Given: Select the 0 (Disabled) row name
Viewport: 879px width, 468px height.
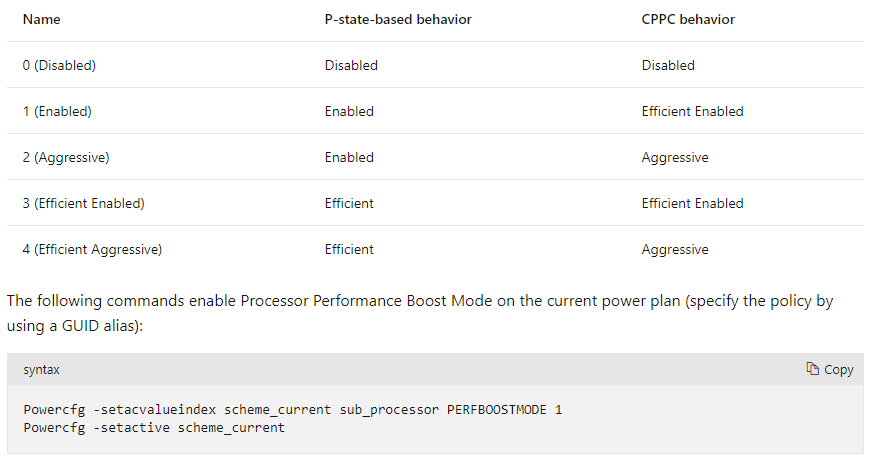Looking at the screenshot, I should 59,65.
